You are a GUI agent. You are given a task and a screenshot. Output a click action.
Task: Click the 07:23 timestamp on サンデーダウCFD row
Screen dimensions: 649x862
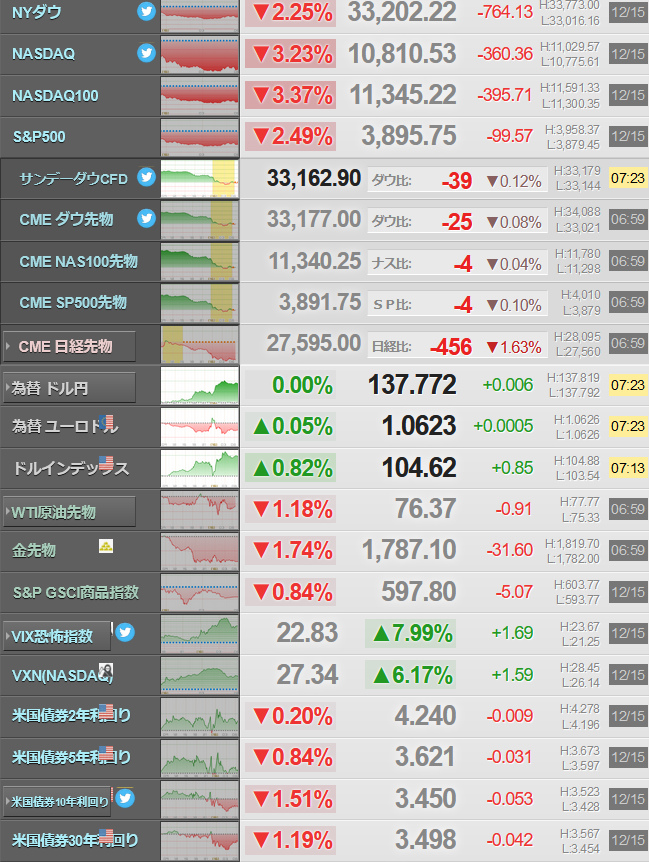coord(628,178)
